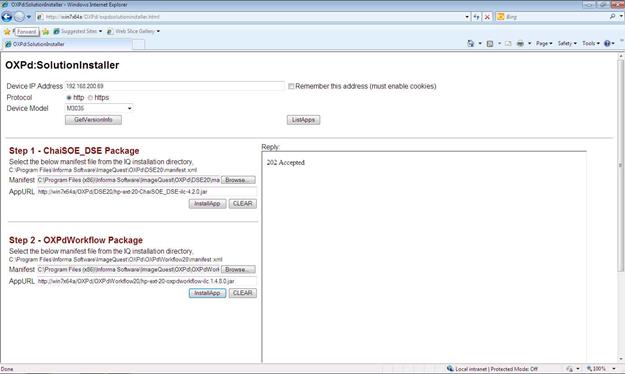Click the Refresh icon beside address bar
This screenshot has width=625, height=374.
477,17
